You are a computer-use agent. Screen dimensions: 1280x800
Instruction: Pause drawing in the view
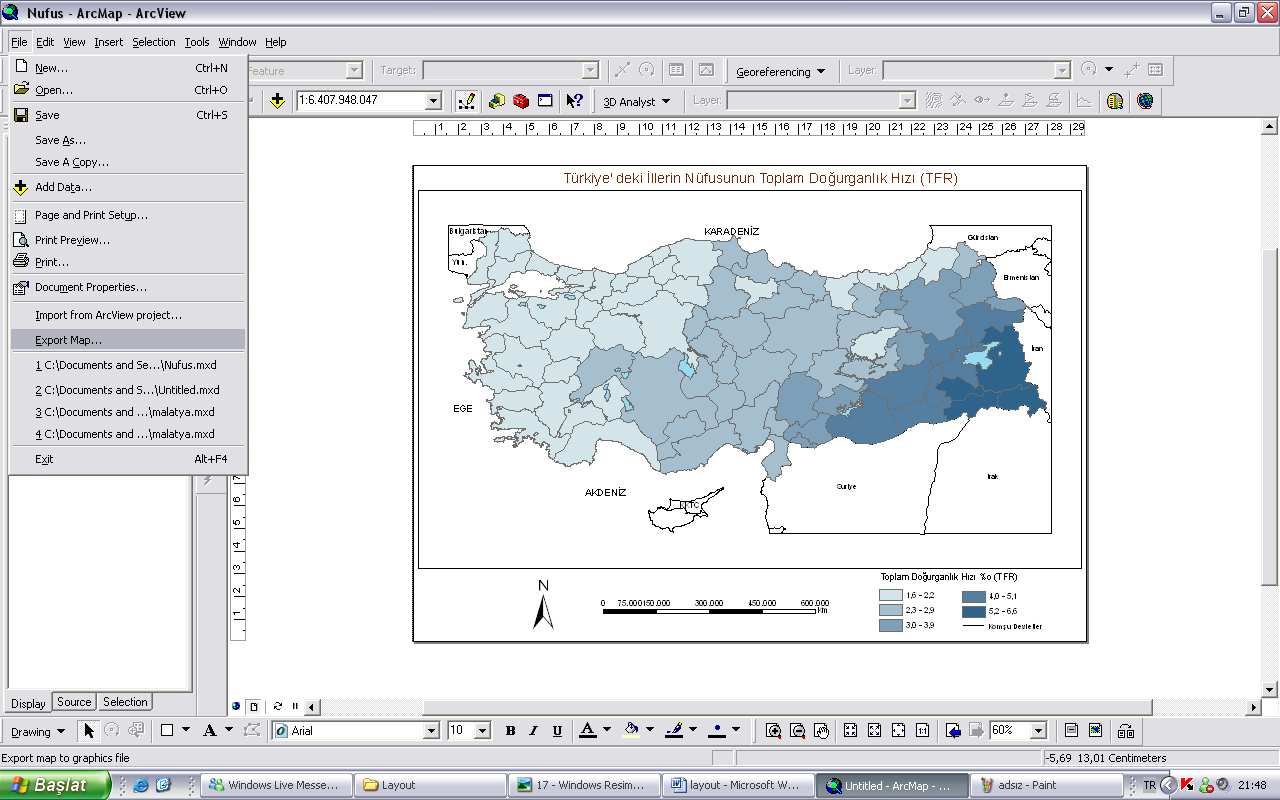294,706
